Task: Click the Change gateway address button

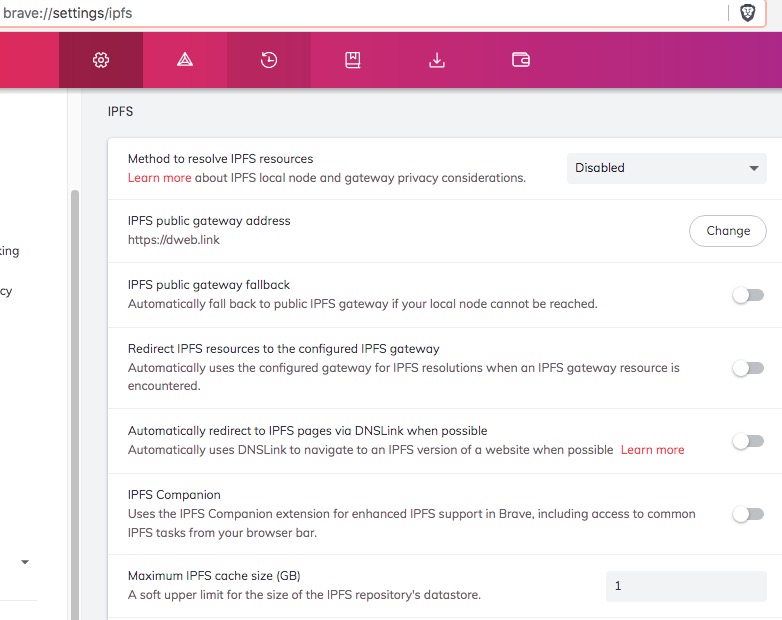Action: tap(728, 231)
